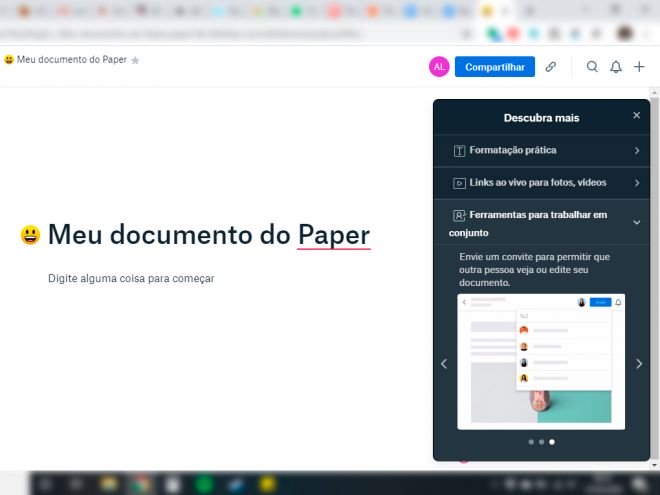Go to previous slide in carousel
This screenshot has width=660, height=495.
444,364
